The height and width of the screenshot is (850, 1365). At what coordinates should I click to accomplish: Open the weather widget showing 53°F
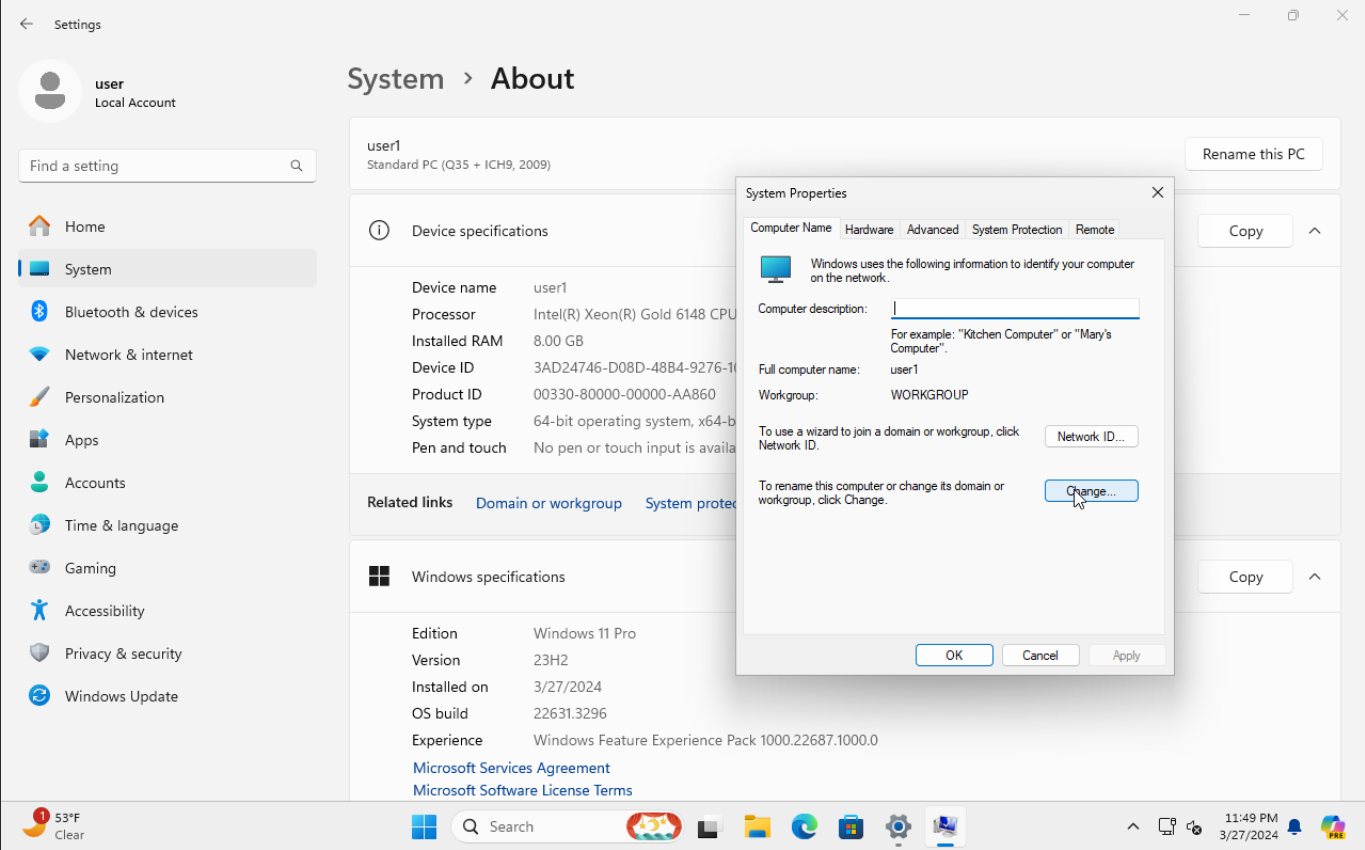[x=55, y=826]
